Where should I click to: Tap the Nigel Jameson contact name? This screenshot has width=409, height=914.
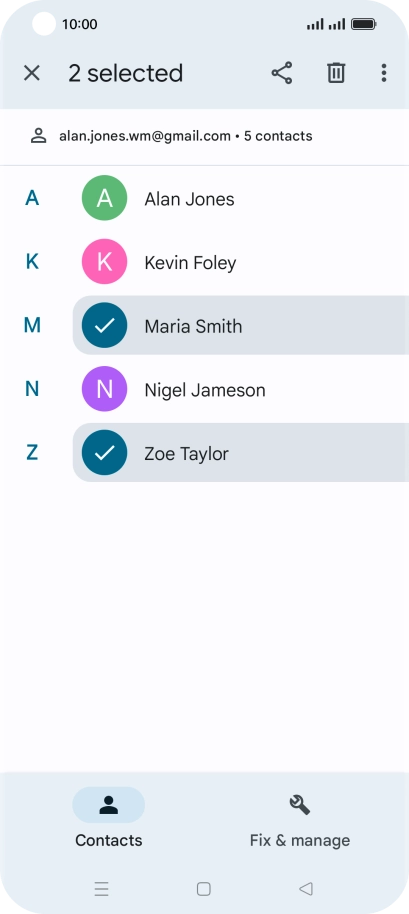[205, 390]
